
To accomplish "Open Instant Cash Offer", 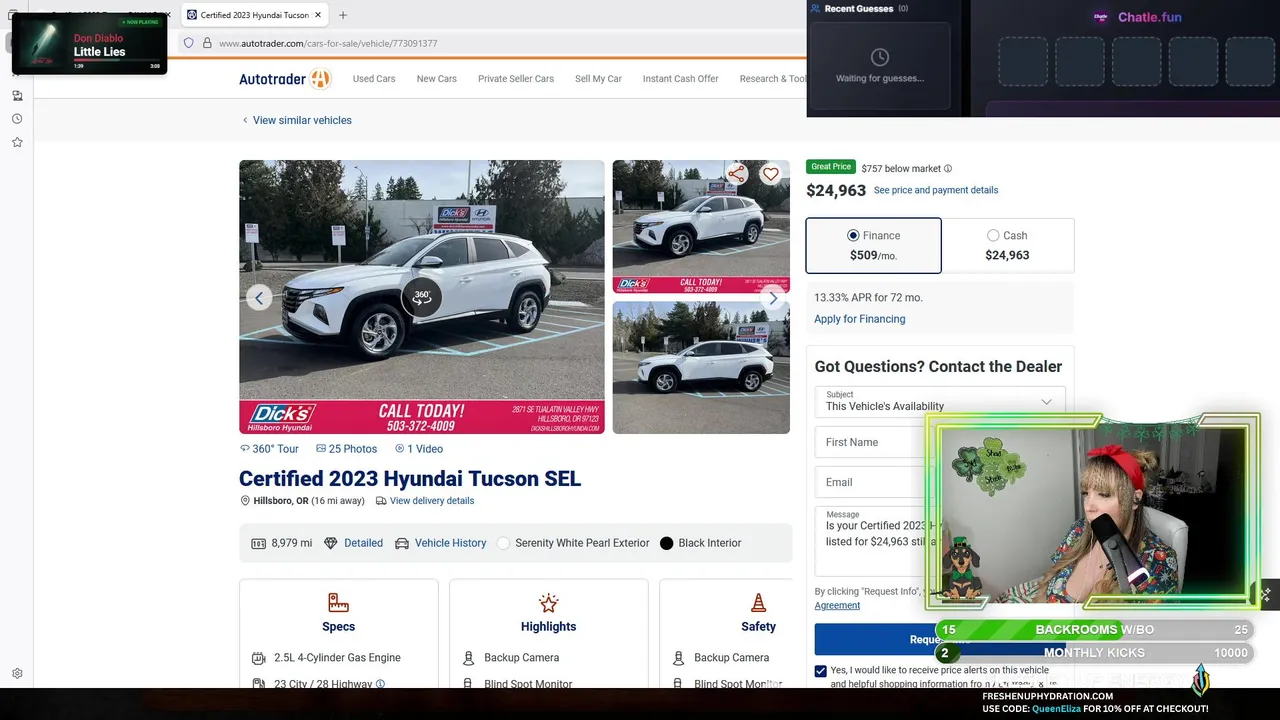I will 681,79.
